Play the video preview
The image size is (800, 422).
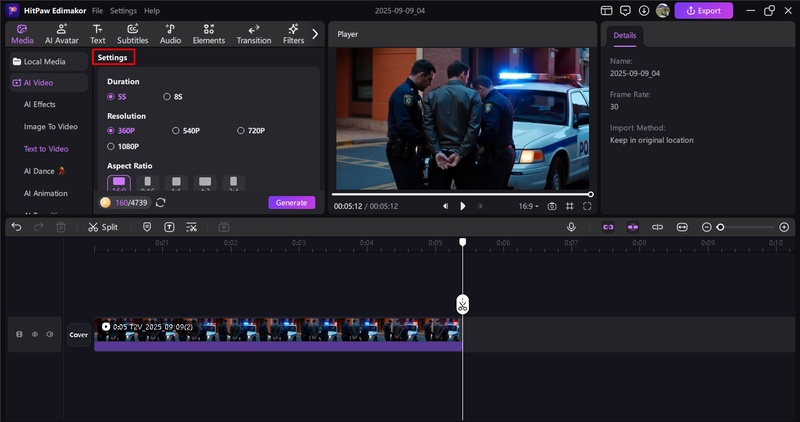(x=463, y=206)
